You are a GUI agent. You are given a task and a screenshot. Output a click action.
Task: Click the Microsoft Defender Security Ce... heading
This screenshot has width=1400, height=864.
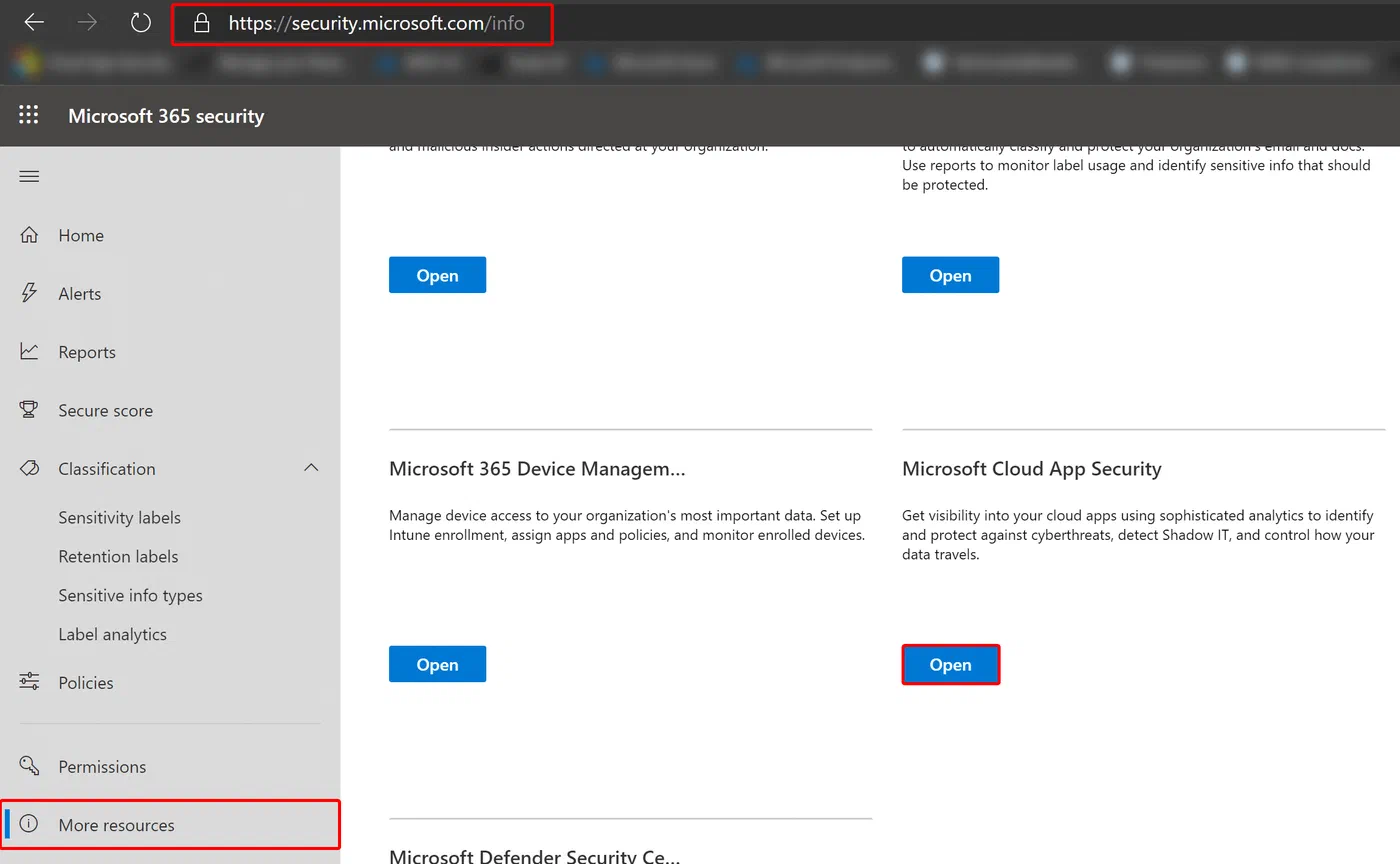pyautogui.click(x=534, y=856)
